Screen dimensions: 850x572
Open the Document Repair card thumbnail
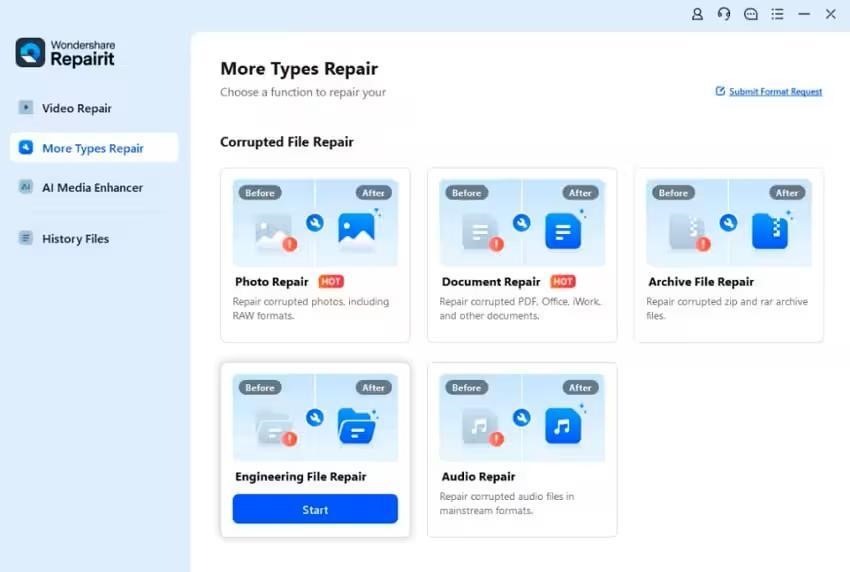pyautogui.click(x=522, y=222)
